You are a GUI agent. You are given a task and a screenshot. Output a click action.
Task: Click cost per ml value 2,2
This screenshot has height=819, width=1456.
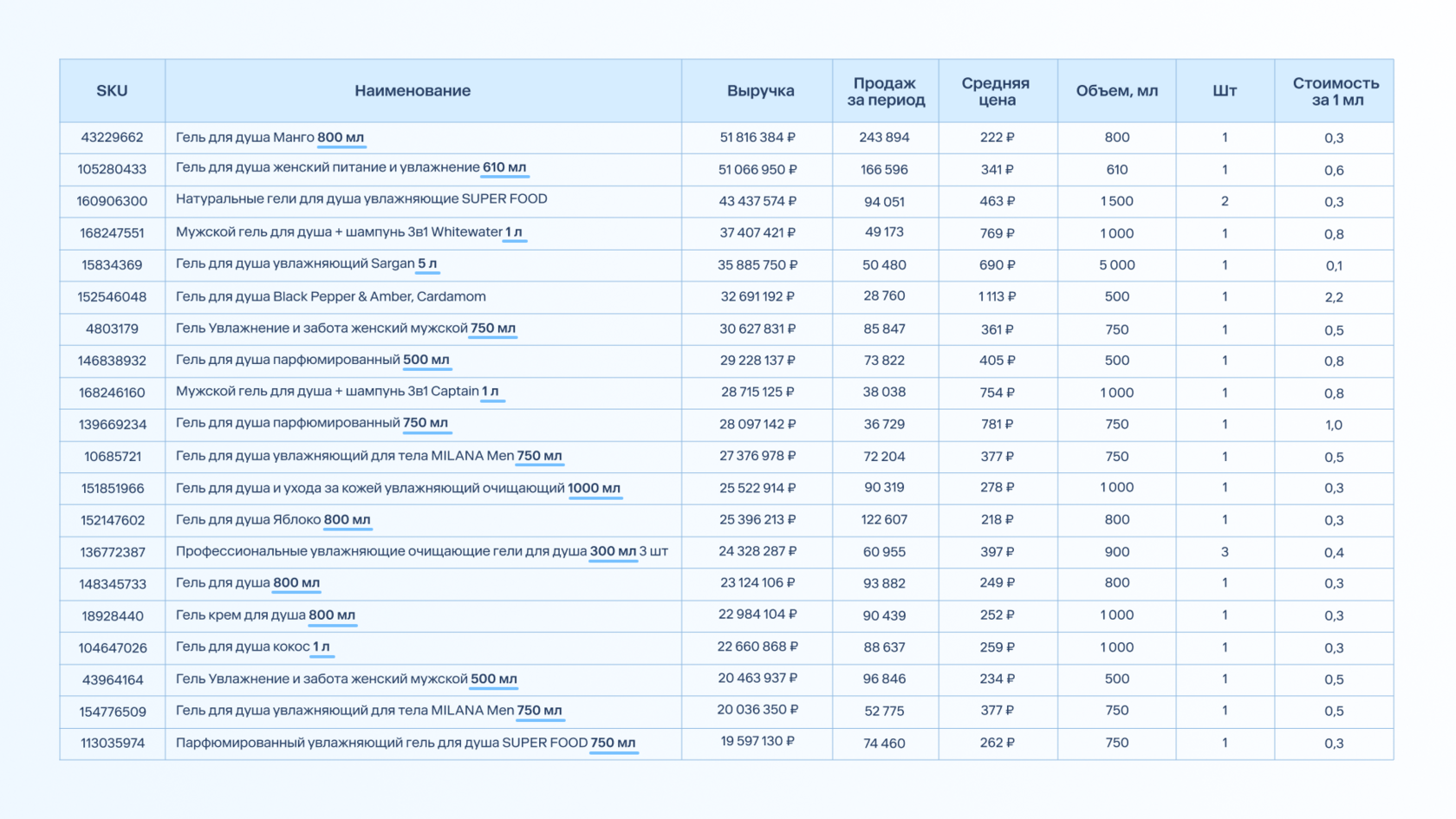coord(1334,297)
